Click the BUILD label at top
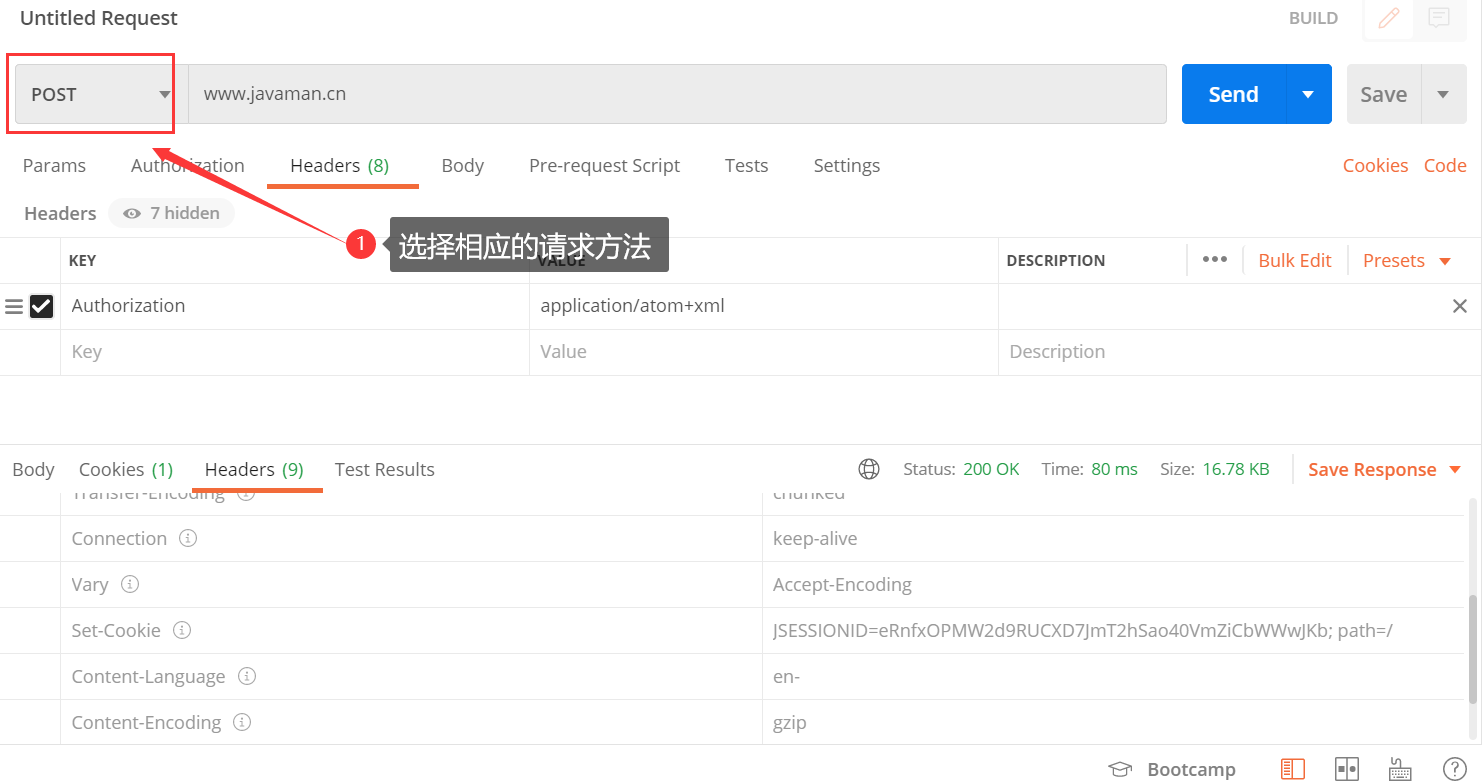 [x=1313, y=18]
